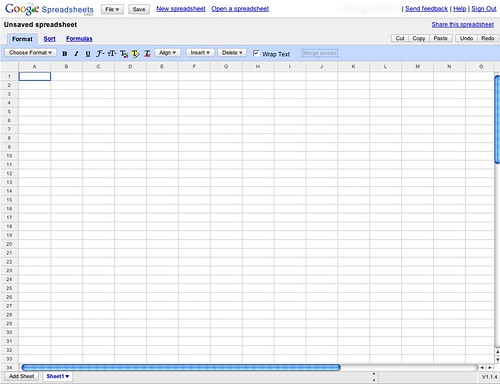Click the Copy button

click(419, 38)
